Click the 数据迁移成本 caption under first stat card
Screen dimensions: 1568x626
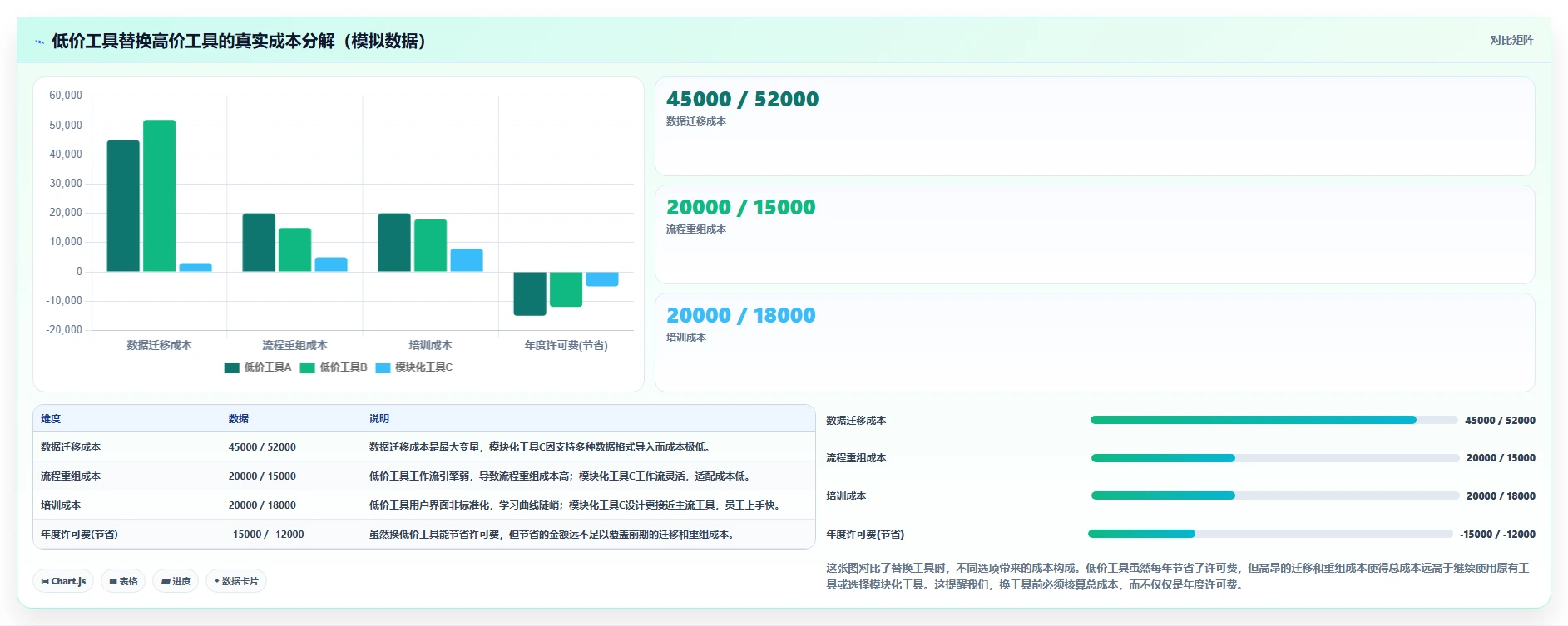pyautogui.click(x=696, y=121)
